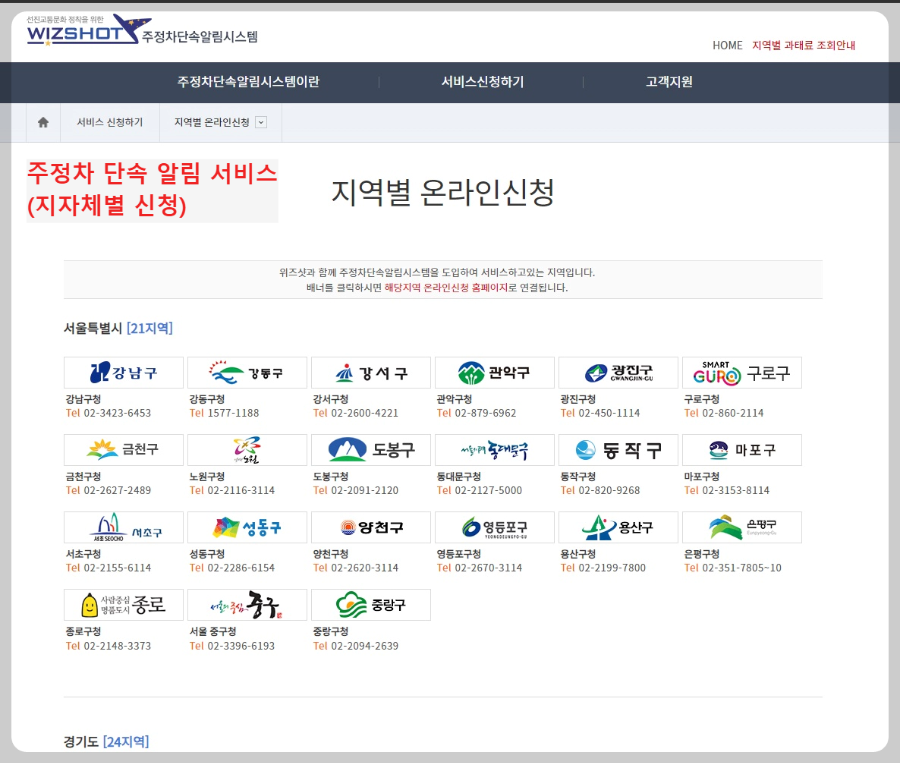This screenshot has height=763, width=900.
Task: Click the home icon in the breadcrumb
Action: click(x=42, y=121)
